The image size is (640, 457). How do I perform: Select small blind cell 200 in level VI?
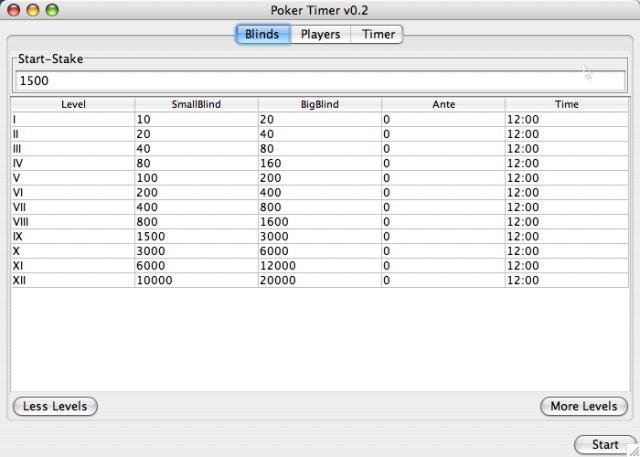(196, 193)
